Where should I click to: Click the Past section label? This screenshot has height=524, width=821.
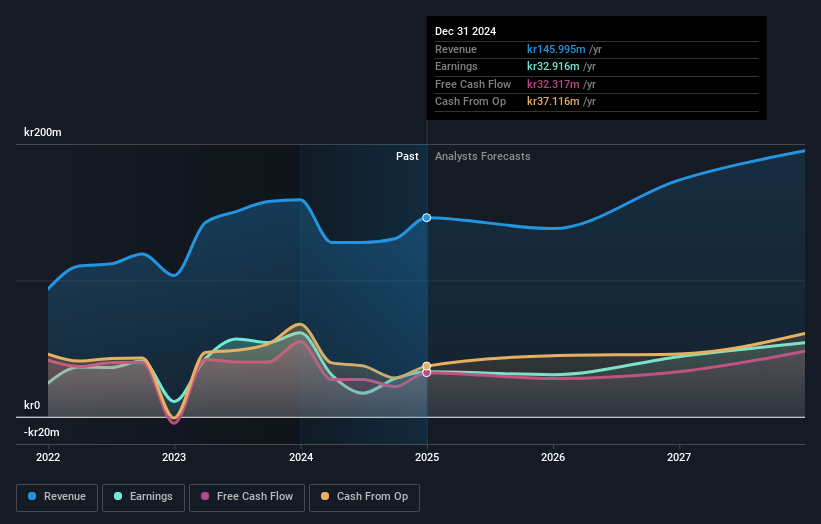click(x=407, y=156)
